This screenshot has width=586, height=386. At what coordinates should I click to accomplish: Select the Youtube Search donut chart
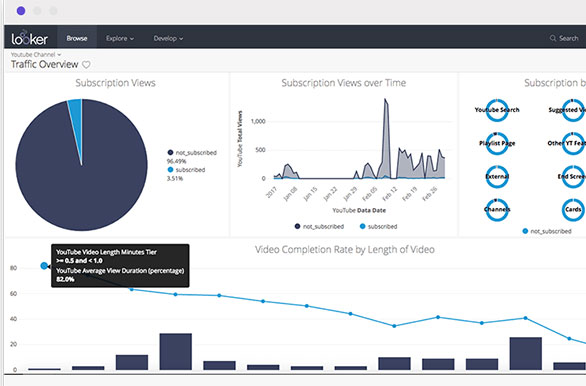click(497, 110)
